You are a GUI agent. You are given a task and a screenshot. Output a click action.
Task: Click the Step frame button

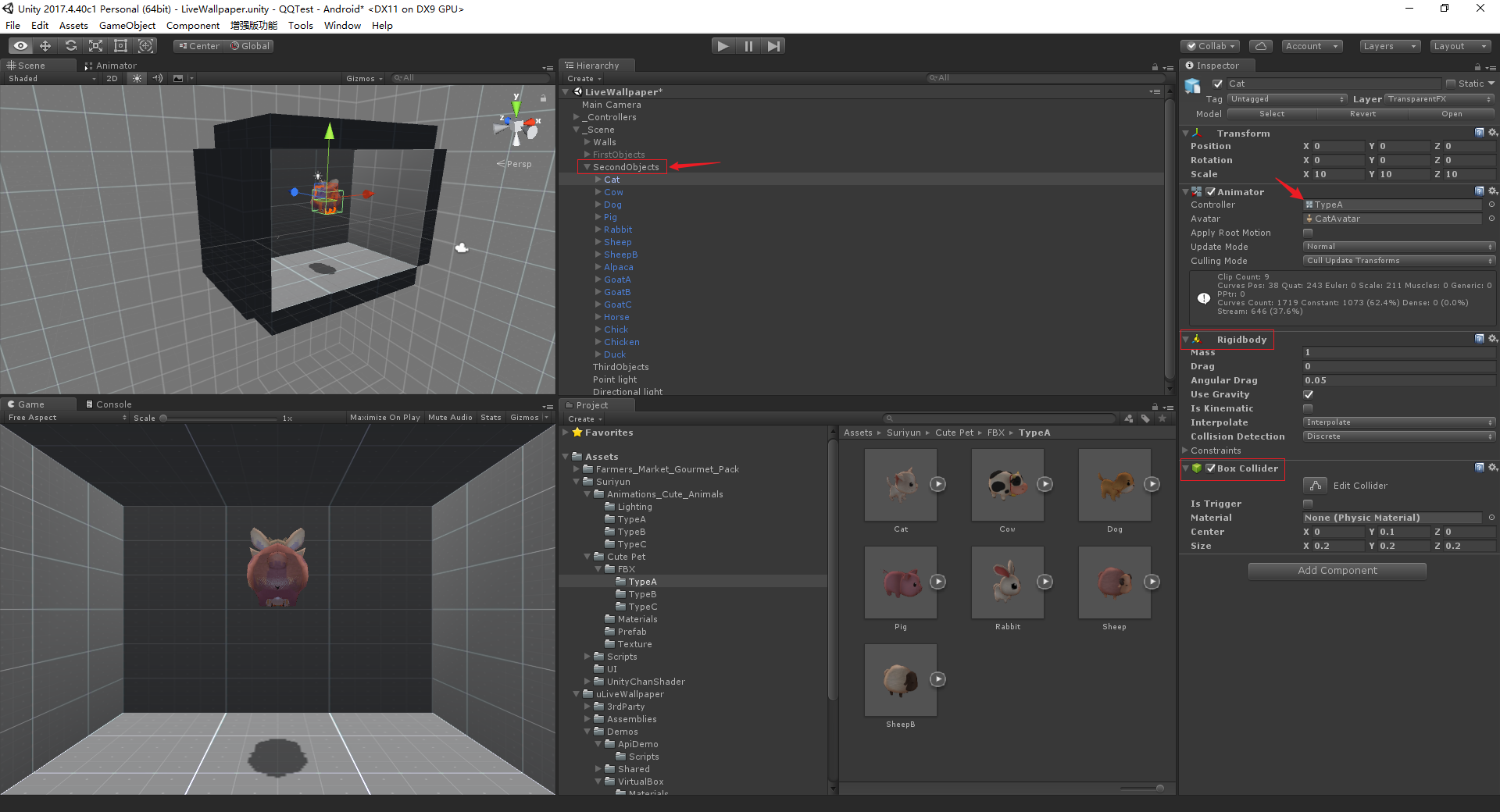773,46
